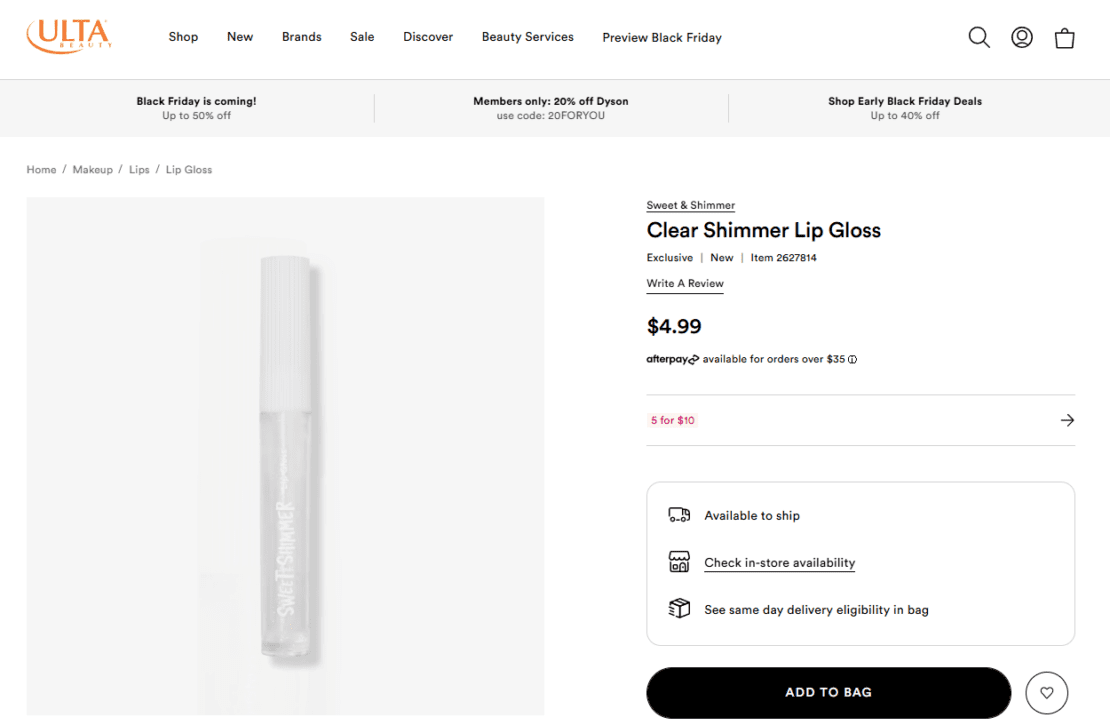The height and width of the screenshot is (725, 1110).
Task: Select the Sale menu item
Action: [362, 37]
